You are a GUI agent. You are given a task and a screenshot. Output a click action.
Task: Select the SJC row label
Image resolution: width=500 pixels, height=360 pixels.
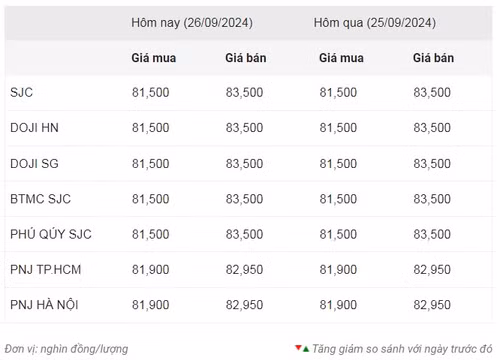[x=21, y=92]
